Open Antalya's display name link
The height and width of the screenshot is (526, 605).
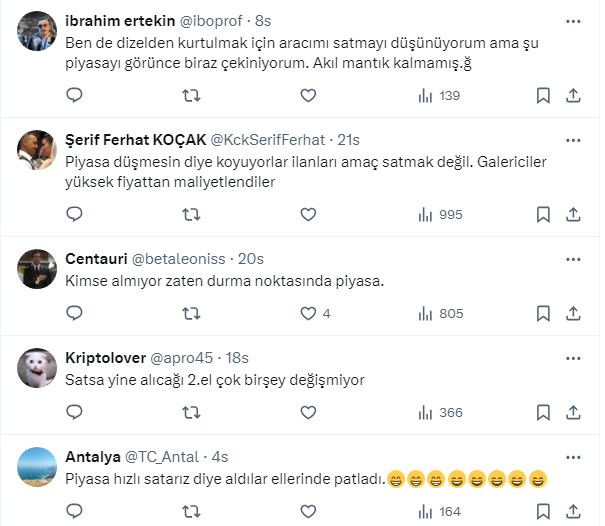pyautogui.click(x=92, y=456)
